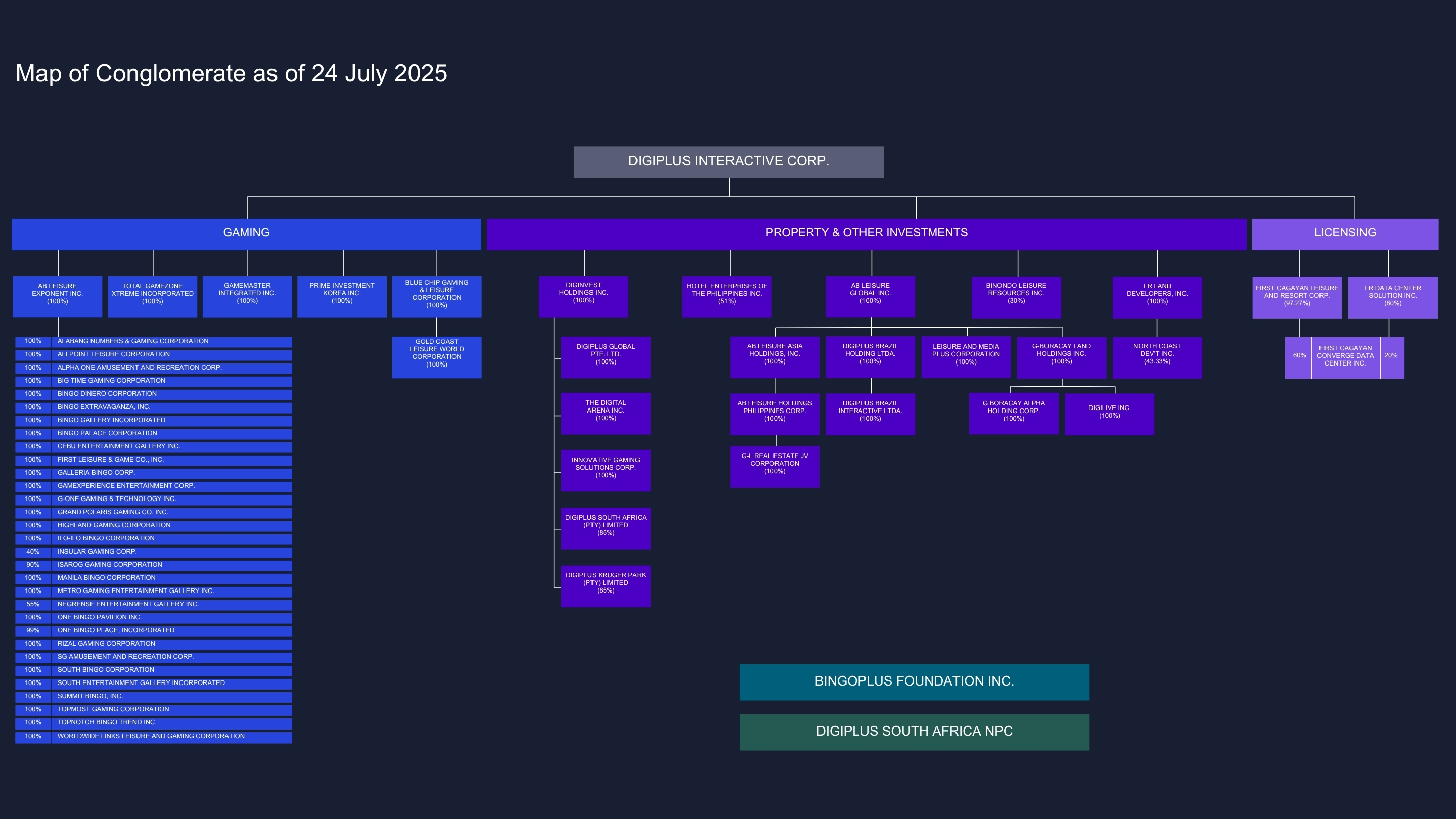The height and width of the screenshot is (819, 1456).
Task: Select BIG TIME GAMING CORPORATION row
Action: (154, 382)
